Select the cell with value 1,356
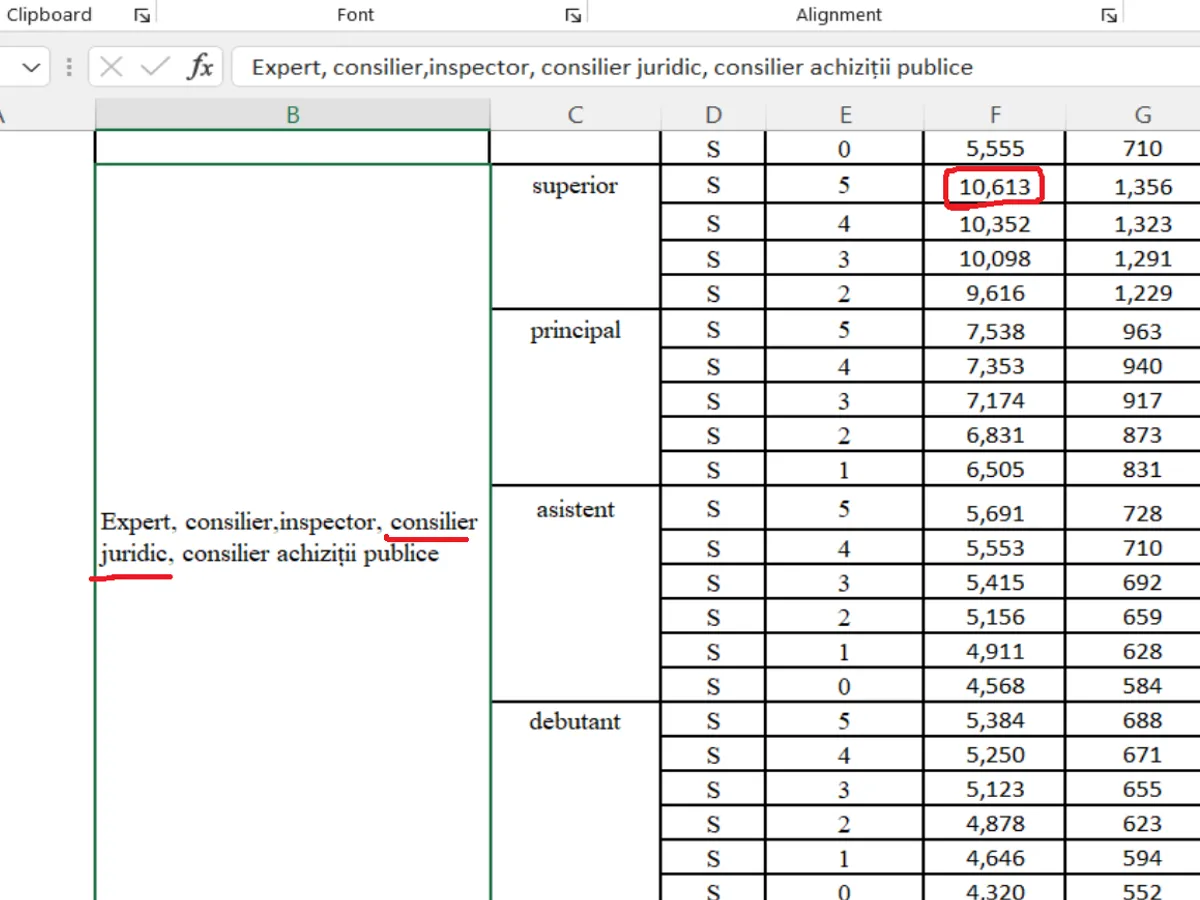The image size is (1200, 900). pyautogui.click(x=1142, y=187)
